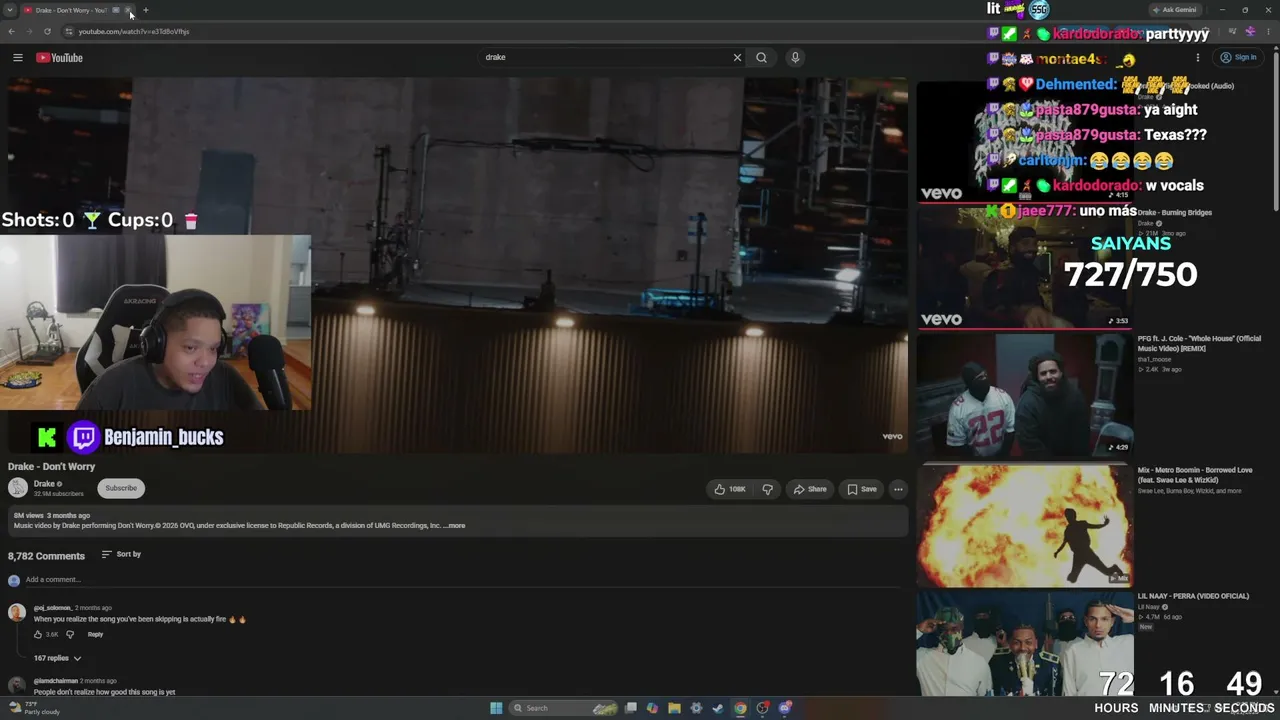Open the Mix - Metro Boomin - Borrowed Love title
This screenshot has height=720, width=1280.
pyautogui.click(x=1195, y=475)
